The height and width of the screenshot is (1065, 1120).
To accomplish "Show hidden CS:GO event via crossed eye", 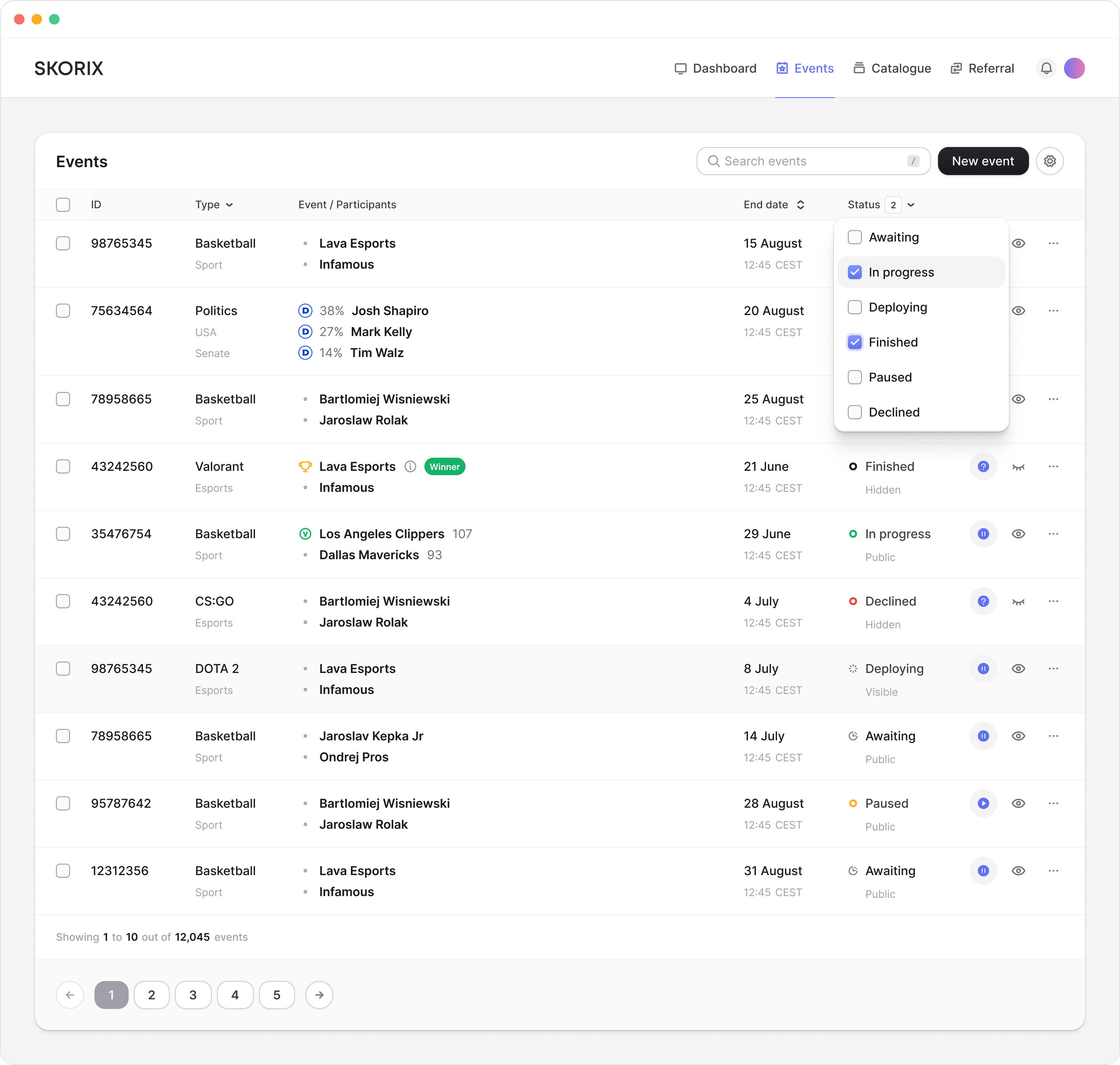I will click(1018, 602).
